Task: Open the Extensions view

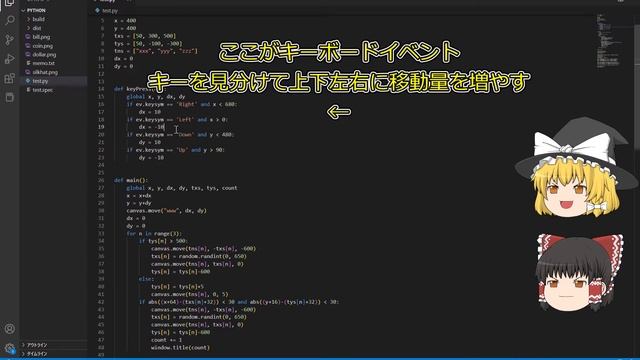Action: pyautogui.click(x=9, y=78)
